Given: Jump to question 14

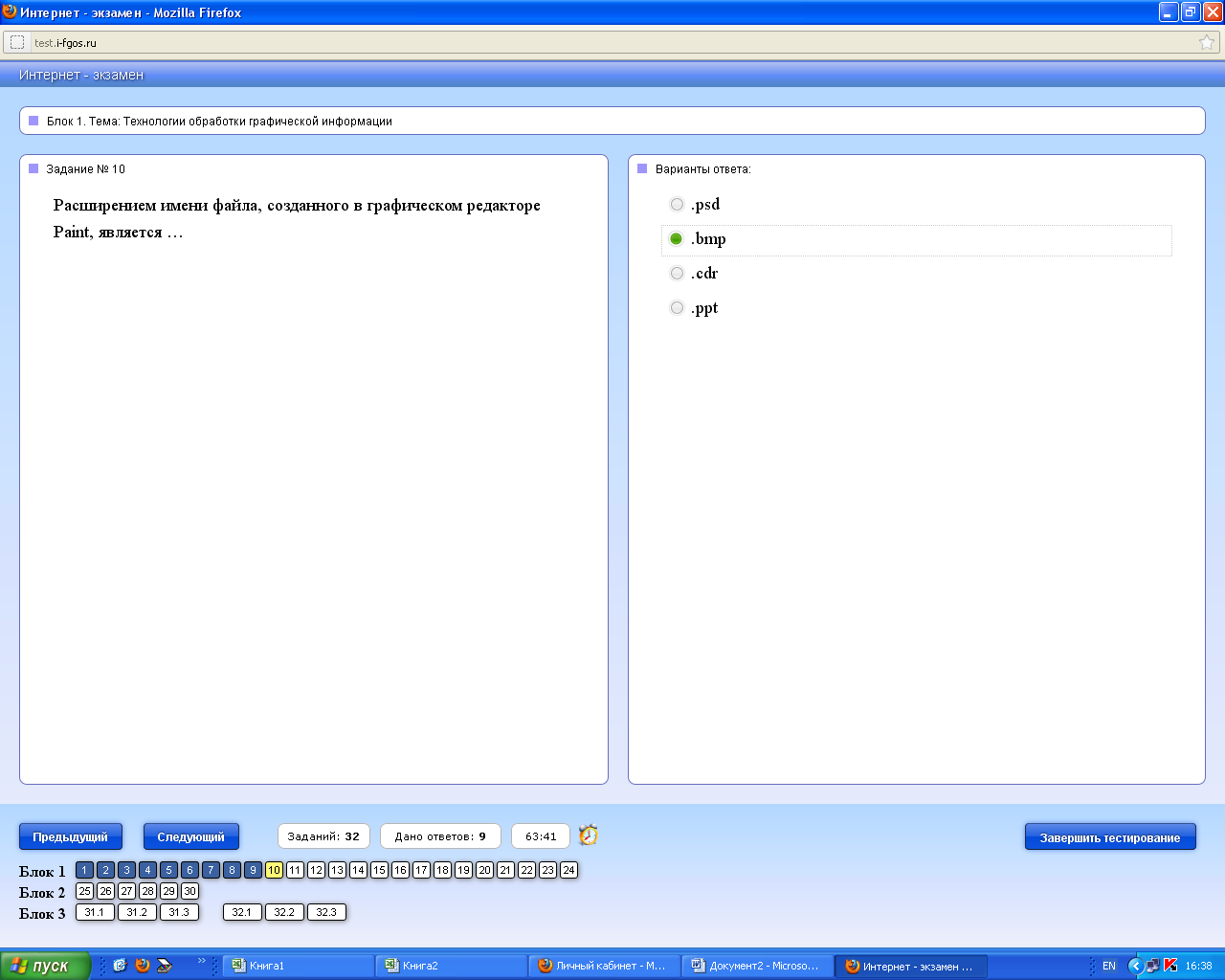Looking at the screenshot, I should (x=358, y=870).
